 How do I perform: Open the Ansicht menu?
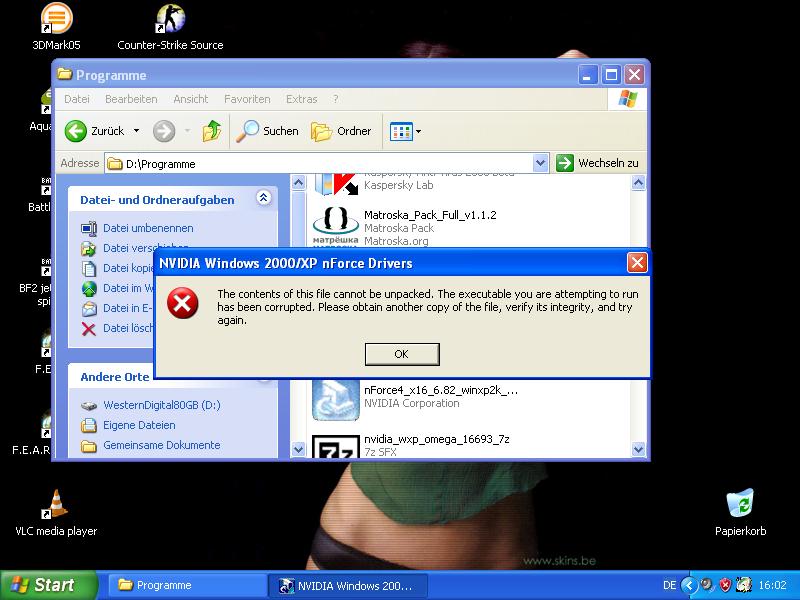tap(191, 99)
